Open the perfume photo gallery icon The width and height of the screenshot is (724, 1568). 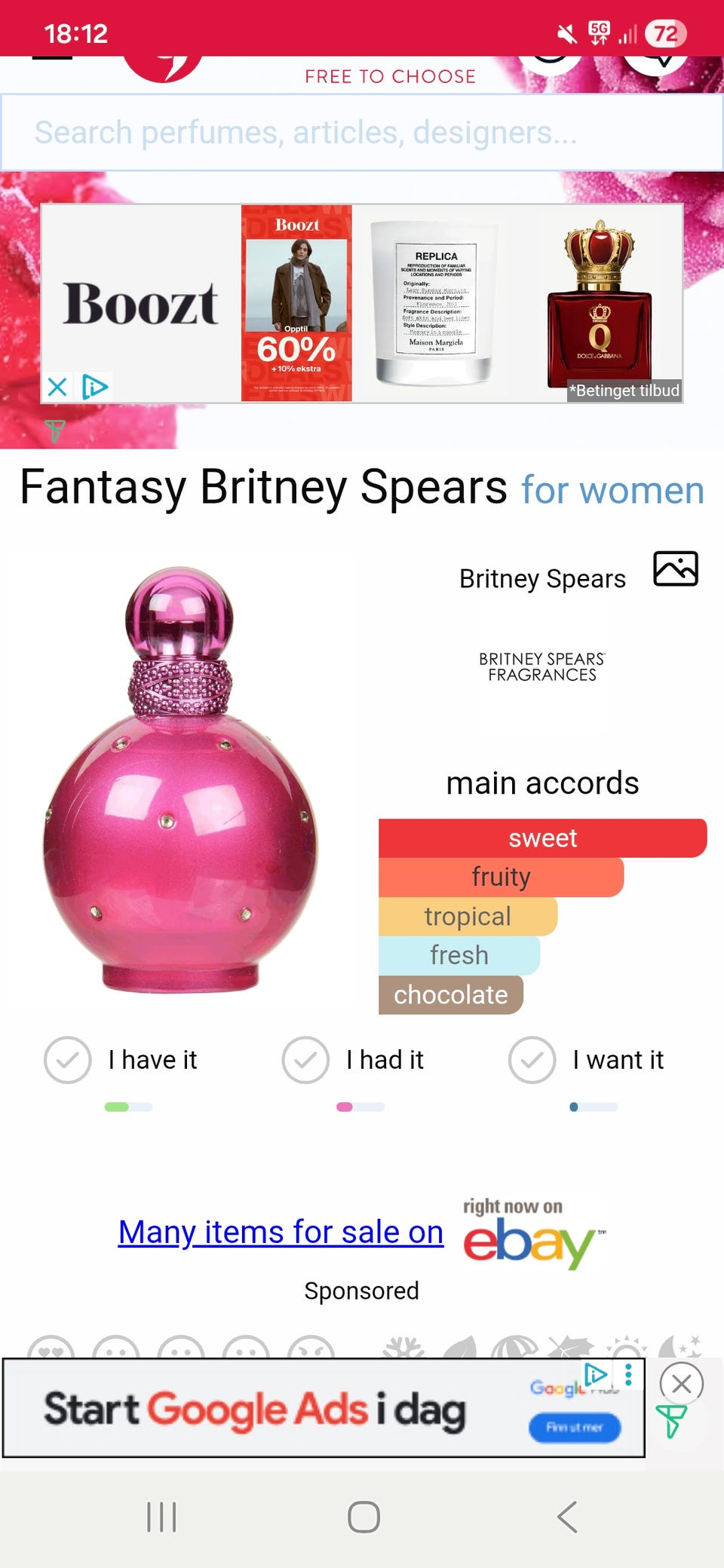tap(675, 568)
